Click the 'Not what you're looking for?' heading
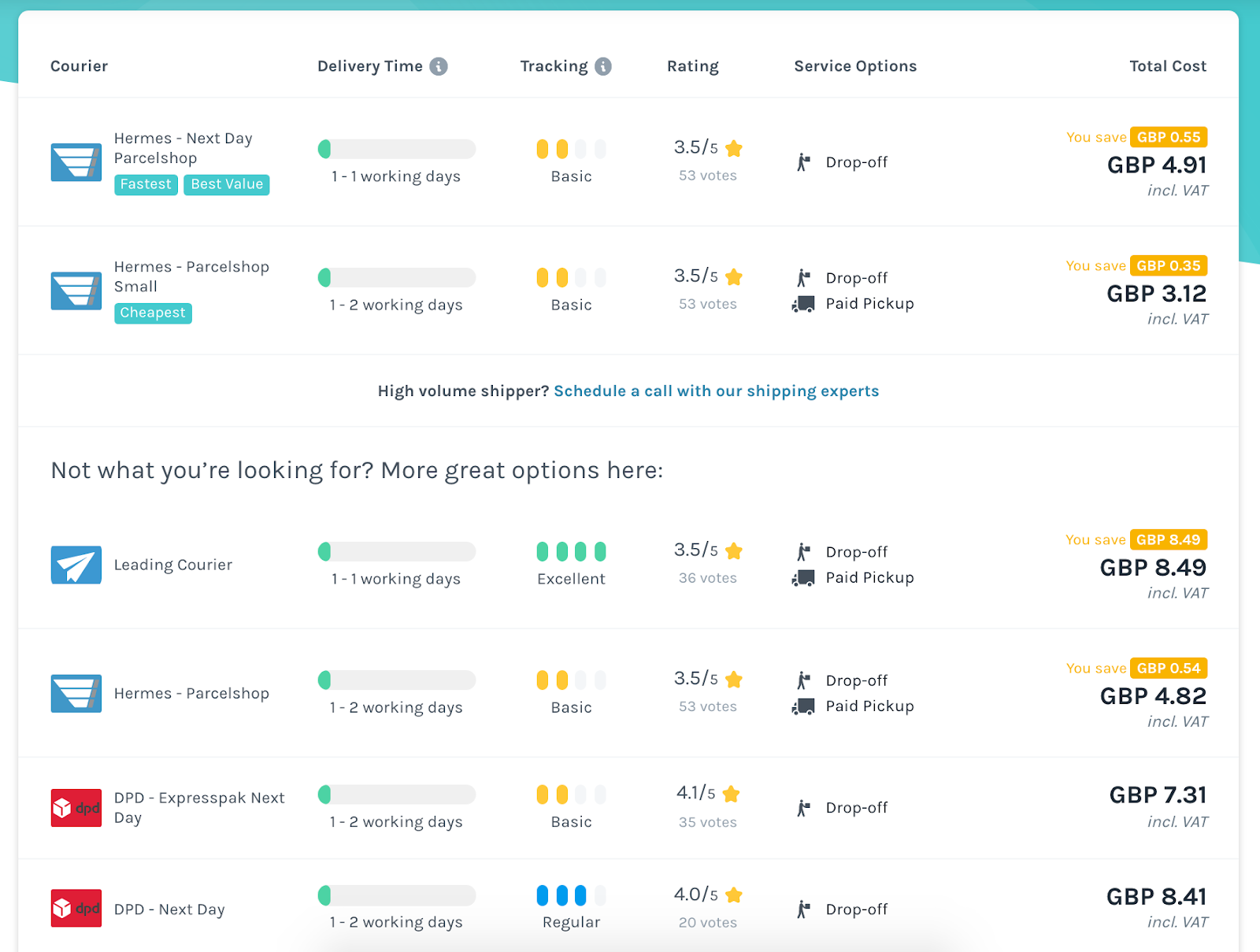Image resolution: width=1260 pixels, height=952 pixels. pos(357,471)
